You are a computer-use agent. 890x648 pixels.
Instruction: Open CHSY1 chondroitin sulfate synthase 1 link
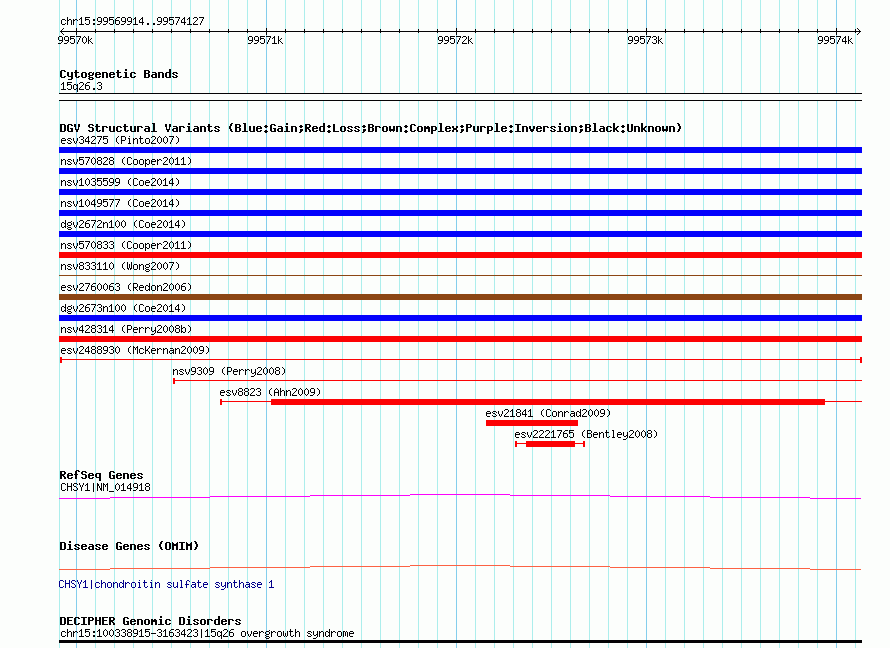(x=166, y=584)
